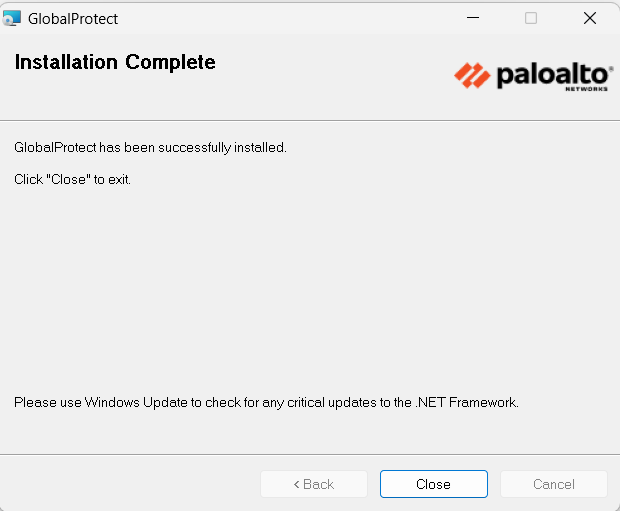The width and height of the screenshot is (620, 511).
Task: Click the blank middle area of dialog
Action: click(x=310, y=290)
